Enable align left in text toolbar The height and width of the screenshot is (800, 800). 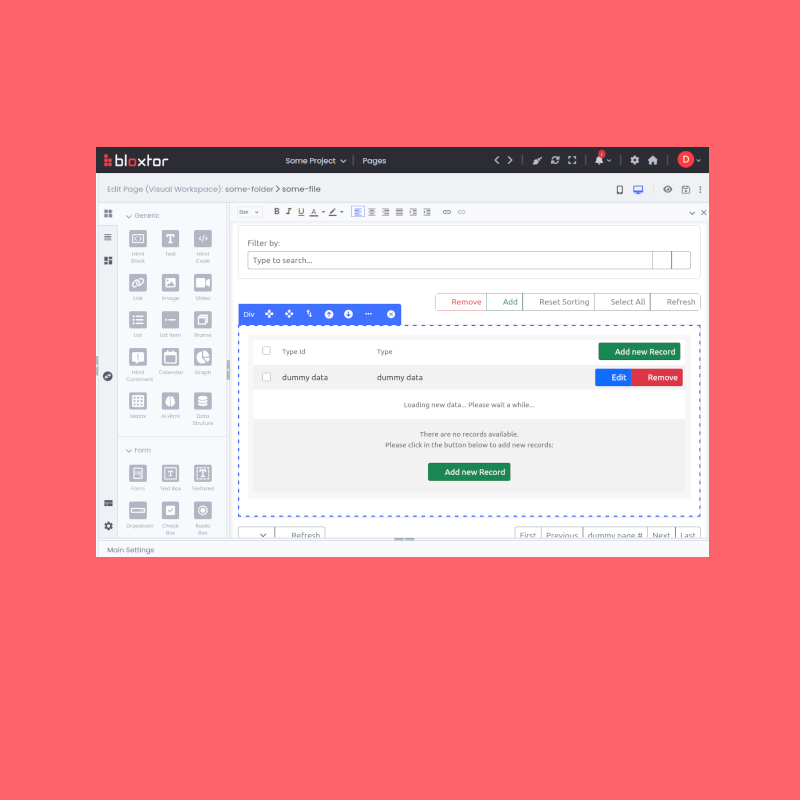(358, 212)
